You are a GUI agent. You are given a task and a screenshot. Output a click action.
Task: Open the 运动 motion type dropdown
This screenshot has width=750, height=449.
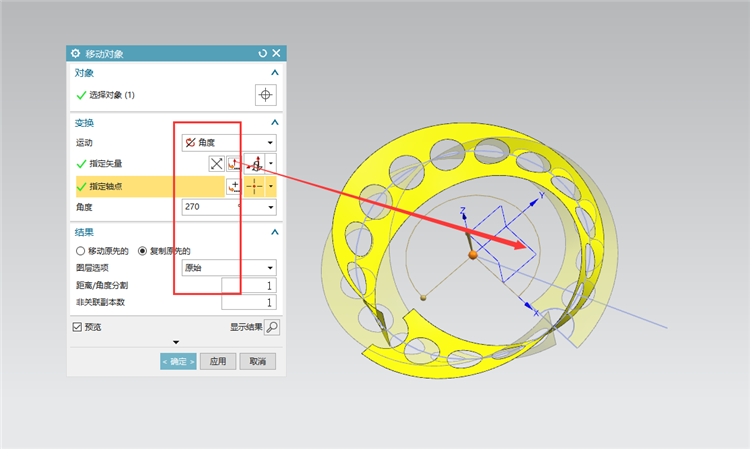click(x=229, y=142)
